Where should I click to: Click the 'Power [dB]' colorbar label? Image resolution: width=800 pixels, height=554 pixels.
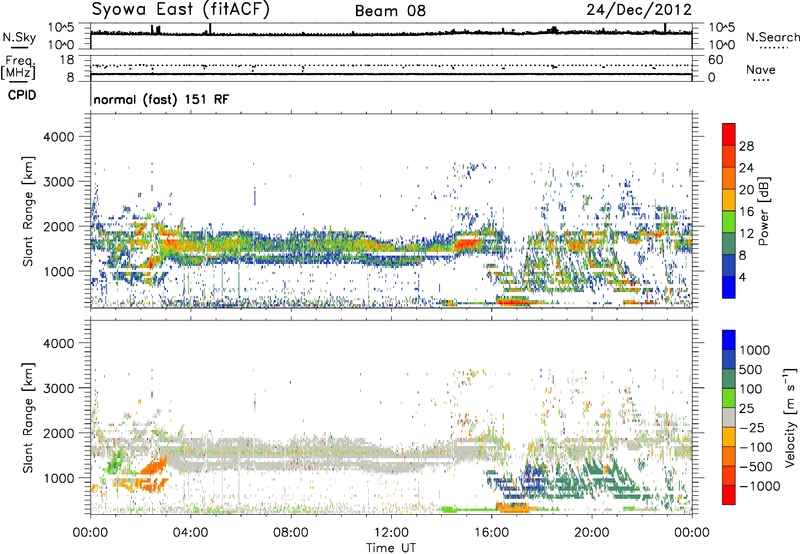[764, 211]
